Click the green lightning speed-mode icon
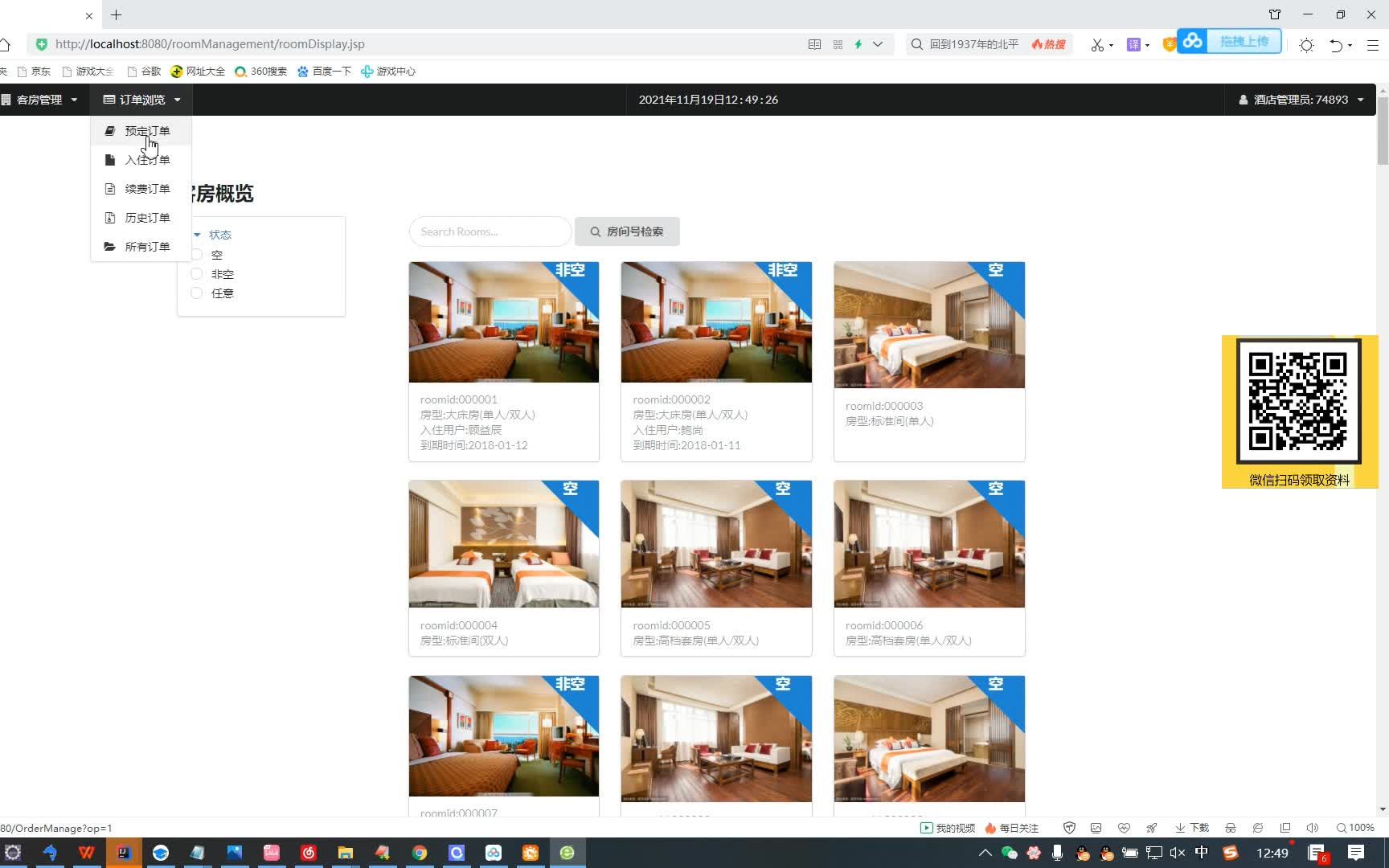This screenshot has width=1389, height=868. (858, 44)
